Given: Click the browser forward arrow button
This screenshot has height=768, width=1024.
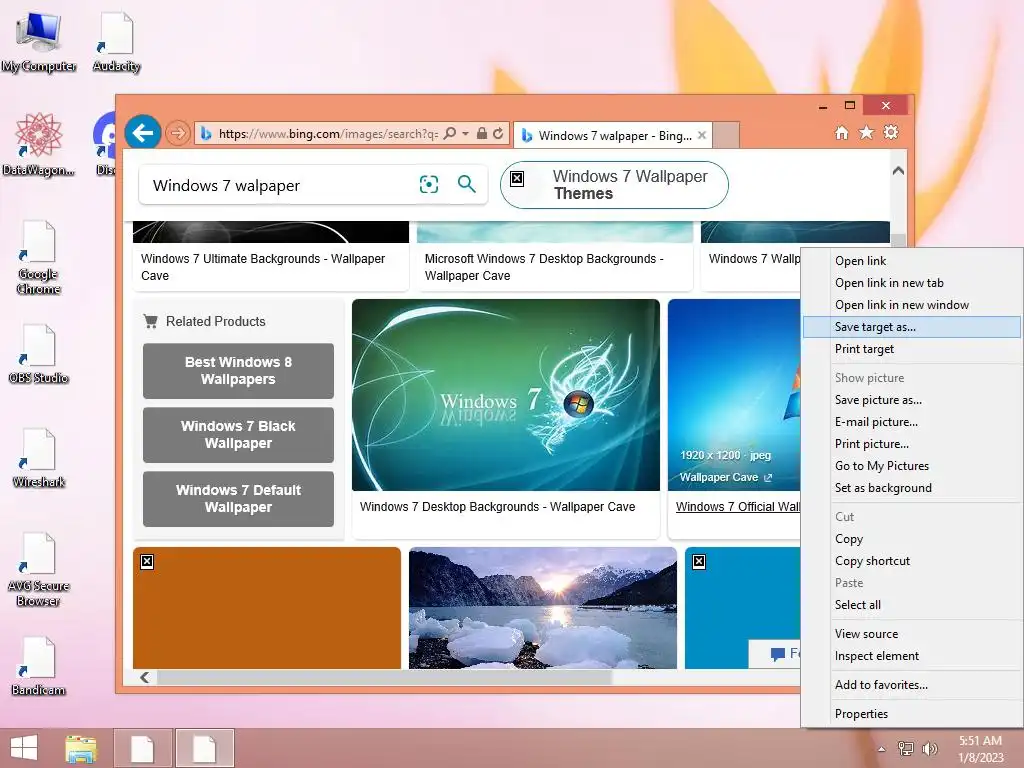Looking at the screenshot, I should coord(177,134).
